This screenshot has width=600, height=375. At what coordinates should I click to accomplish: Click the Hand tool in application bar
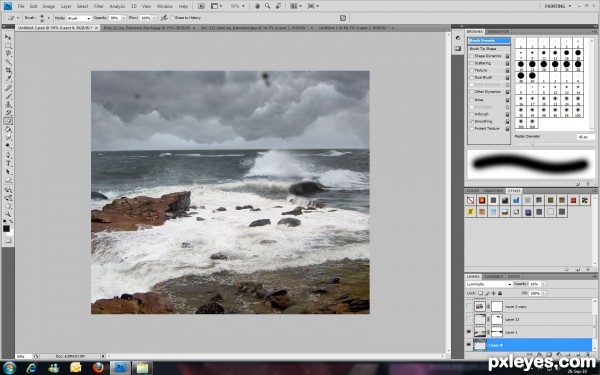[x=257, y=6]
